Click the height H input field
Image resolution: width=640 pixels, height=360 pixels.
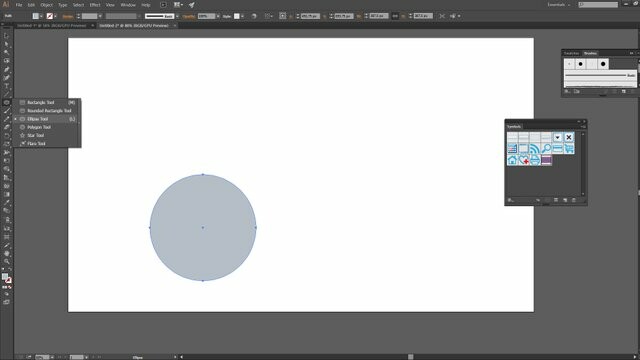pos(422,16)
